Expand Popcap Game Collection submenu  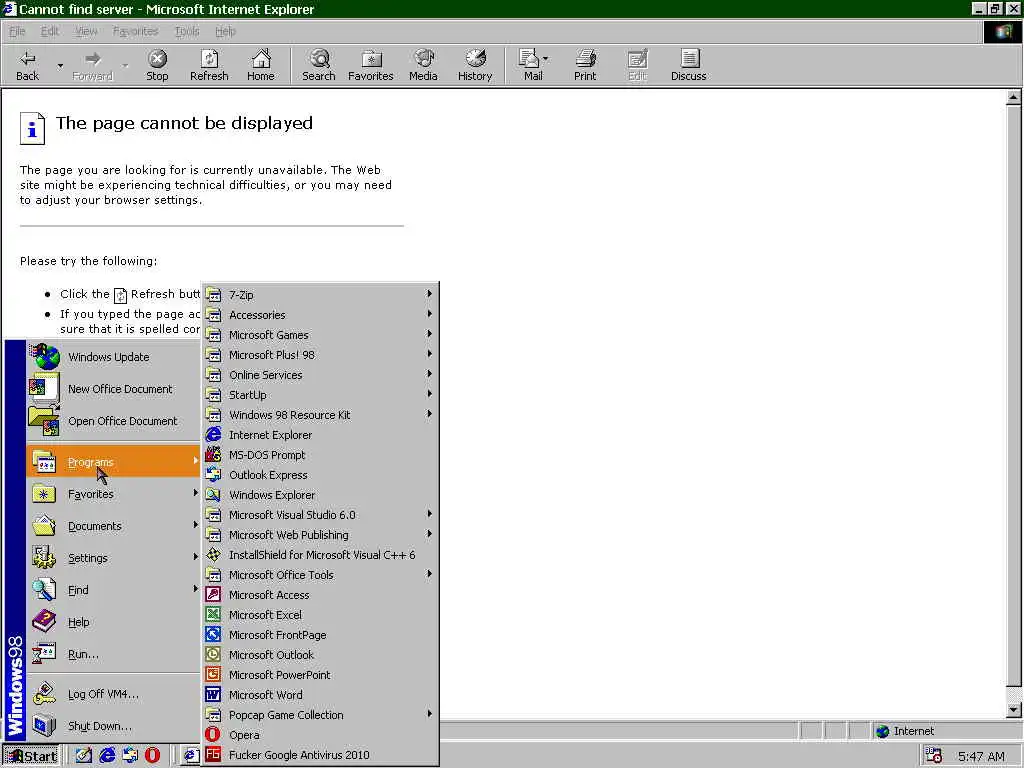coord(320,715)
